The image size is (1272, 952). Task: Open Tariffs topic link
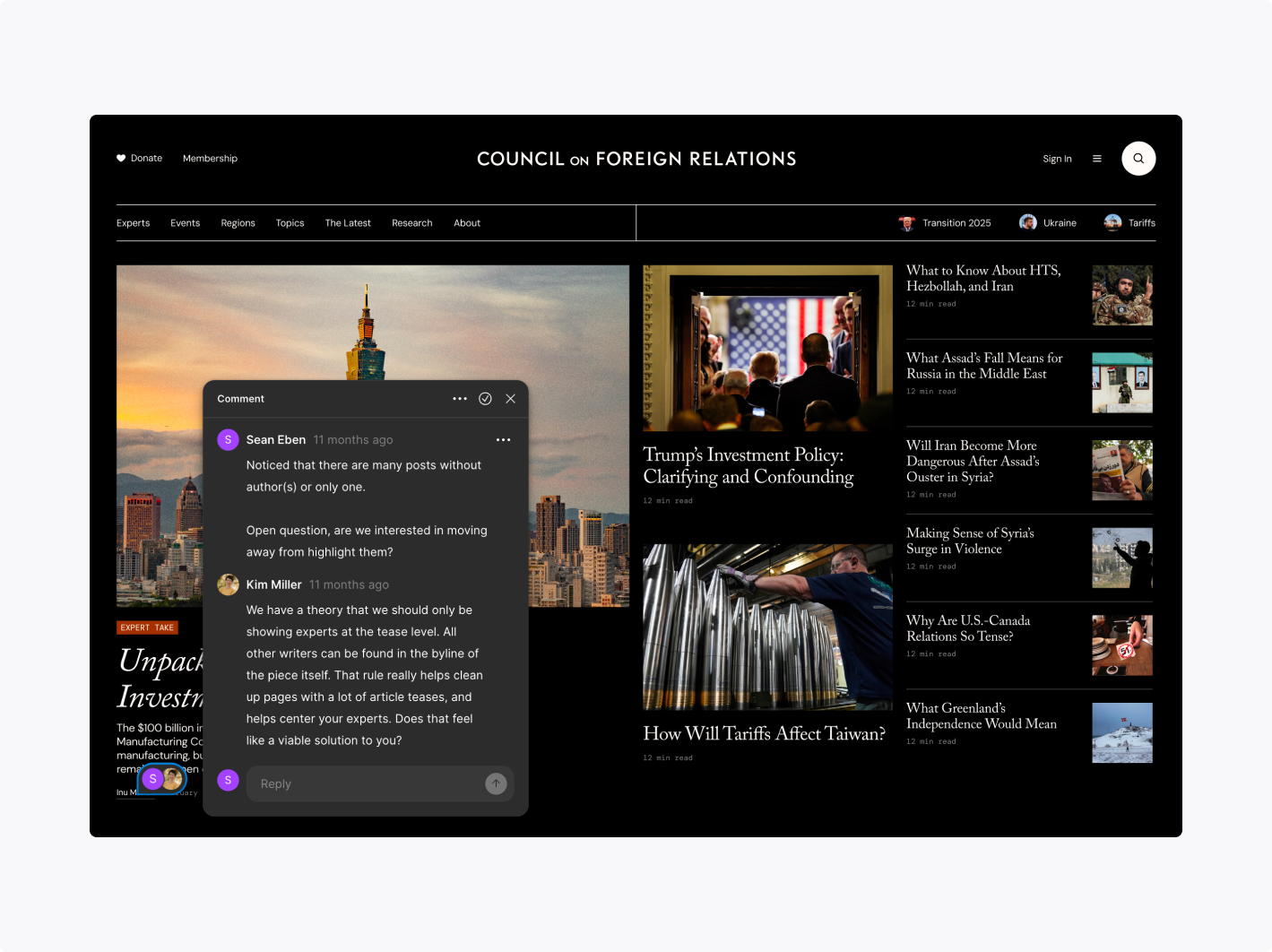click(x=1141, y=223)
